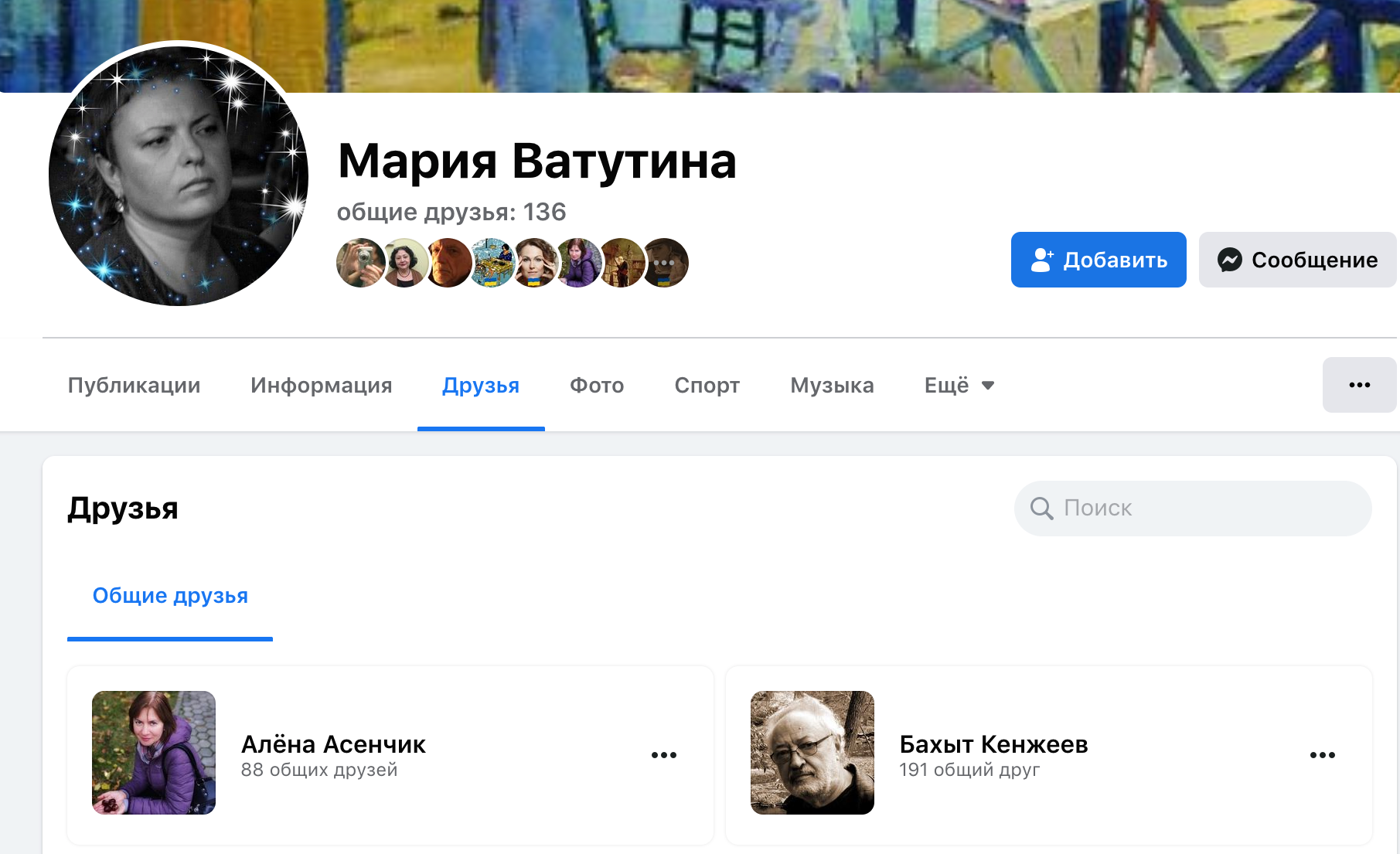Go to the Музыка tab
This screenshot has height=854, width=1400.
[832, 385]
